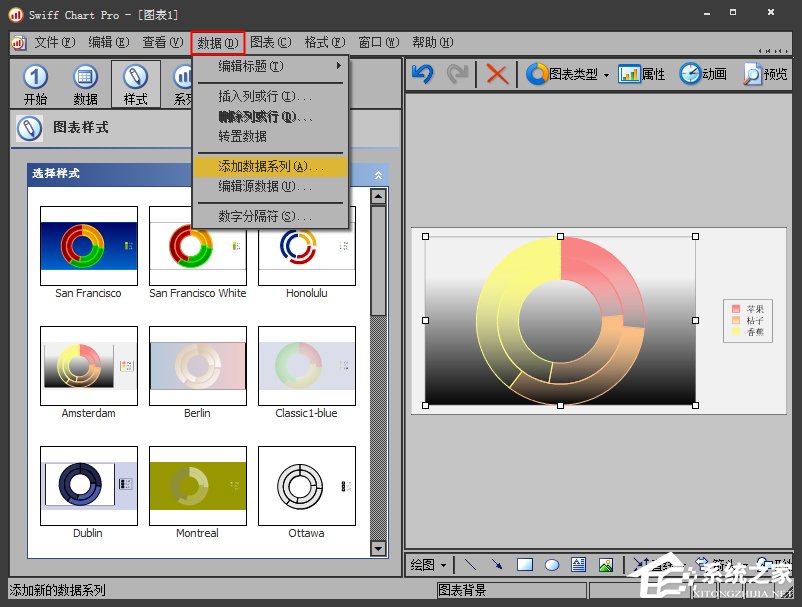Open the 绘图 drawing dropdown
The width and height of the screenshot is (802, 607).
[430, 565]
